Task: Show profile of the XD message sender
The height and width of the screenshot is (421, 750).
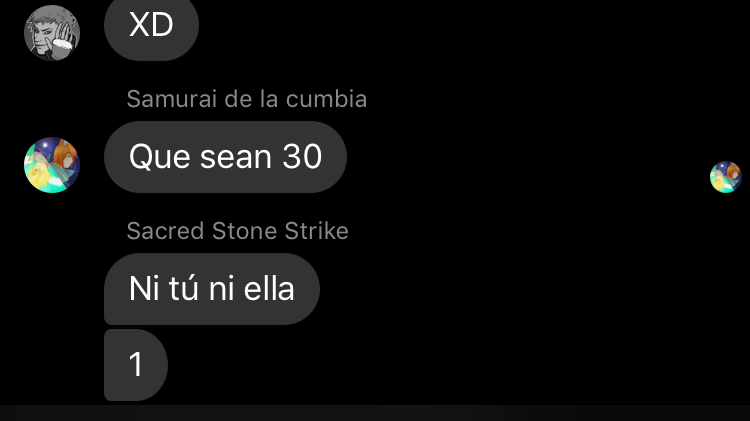Action: pos(52,33)
